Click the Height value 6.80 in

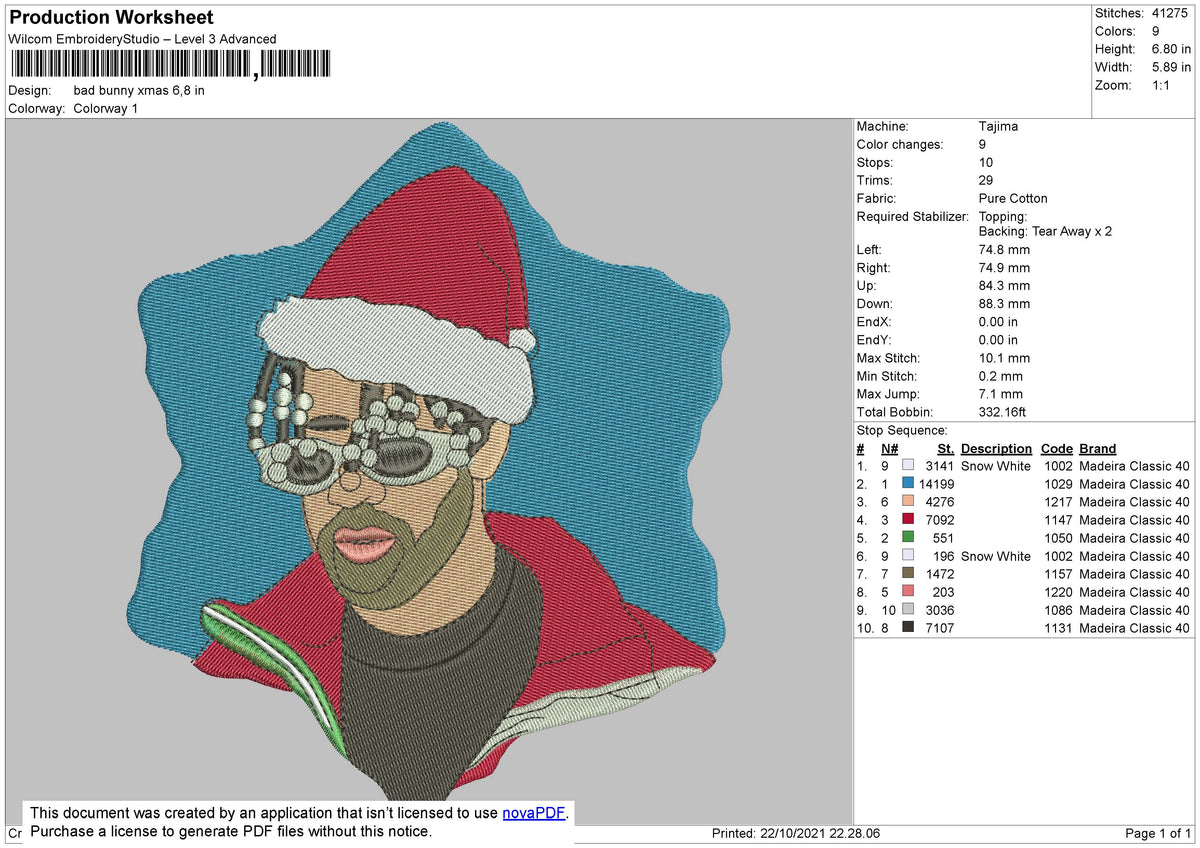tap(1171, 49)
